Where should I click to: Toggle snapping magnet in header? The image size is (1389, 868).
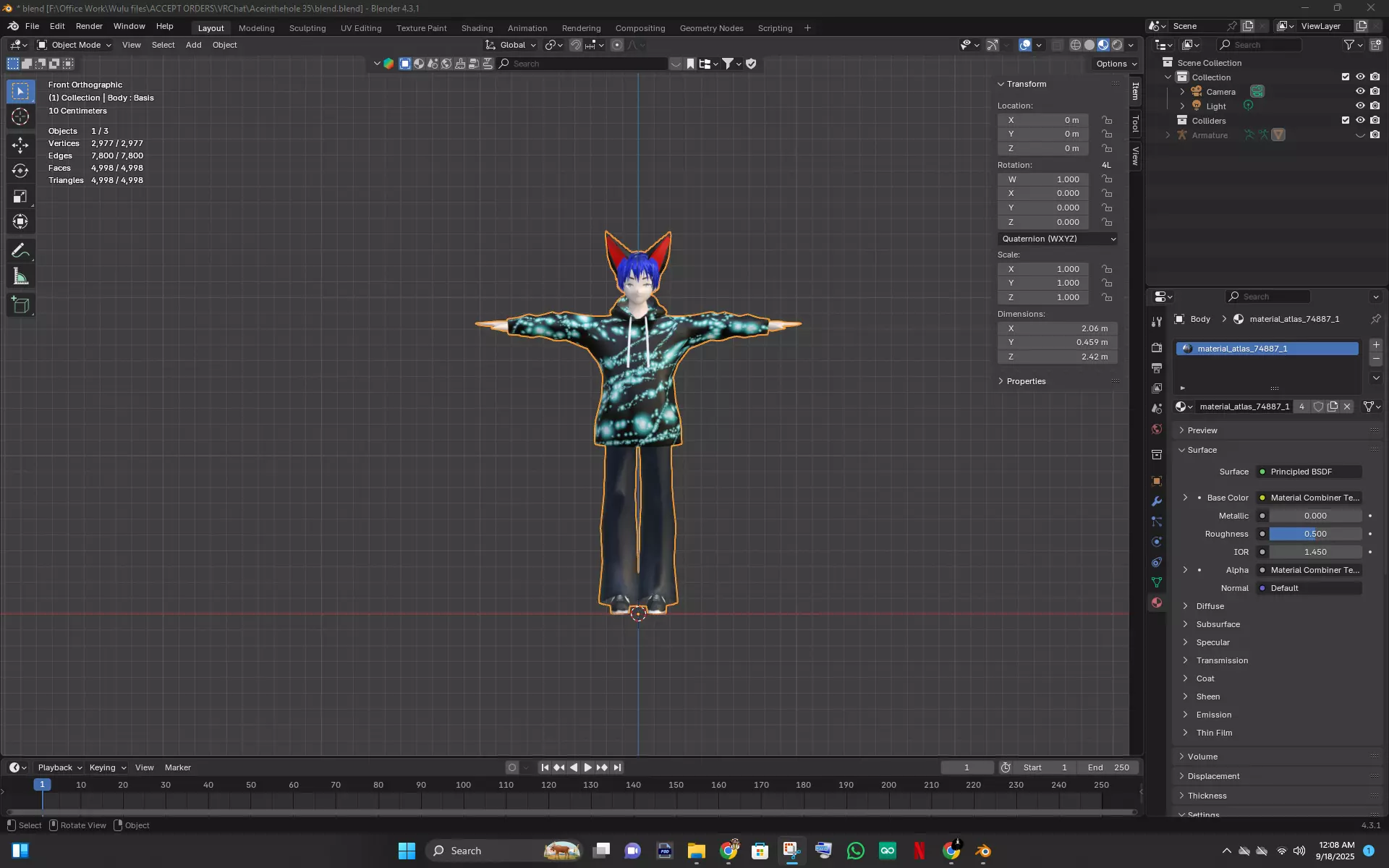coord(575,45)
